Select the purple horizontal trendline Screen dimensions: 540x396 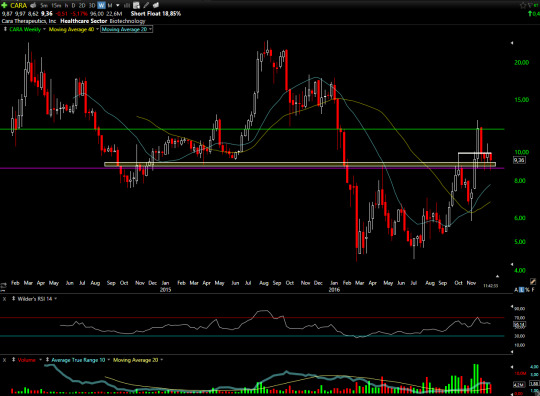[252, 168]
